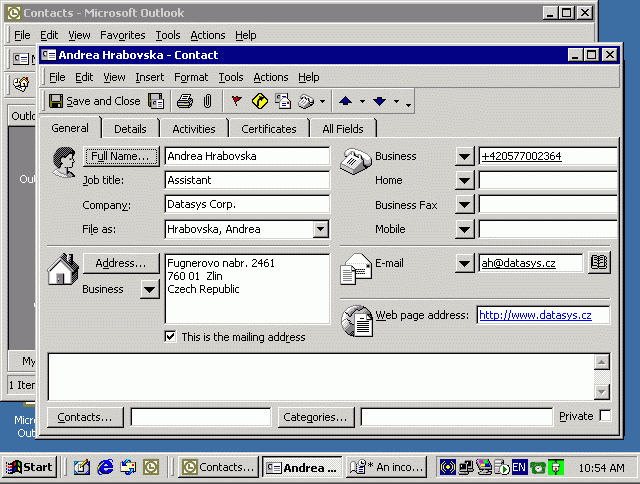Click the Business phone number field

pyautogui.click(x=547, y=156)
